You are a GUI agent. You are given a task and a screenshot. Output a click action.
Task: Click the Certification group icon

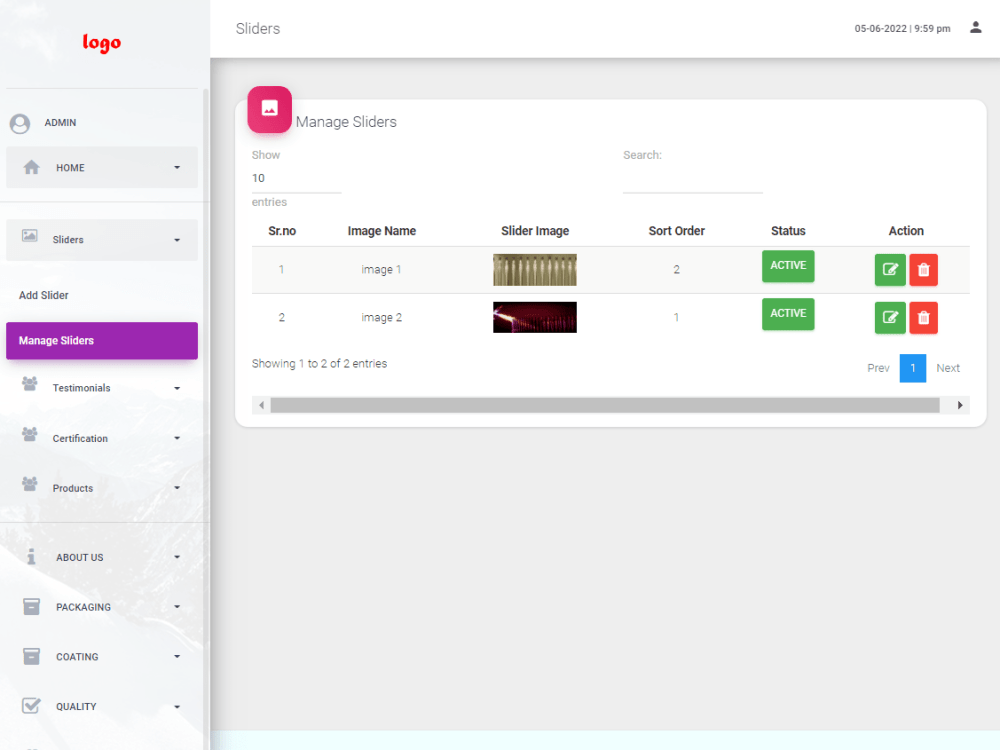tap(29, 434)
